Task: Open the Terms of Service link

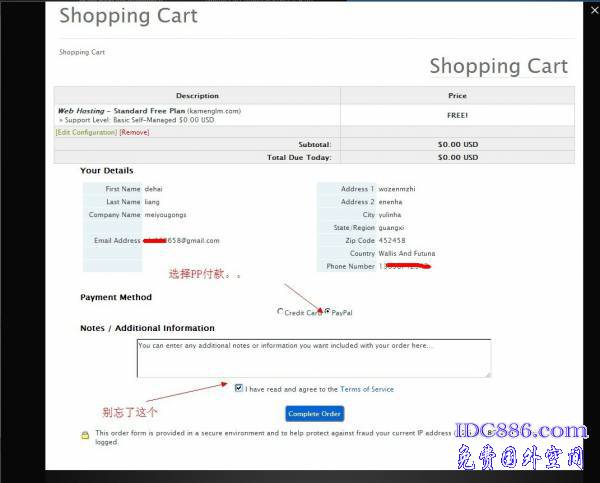Action: (367, 389)
